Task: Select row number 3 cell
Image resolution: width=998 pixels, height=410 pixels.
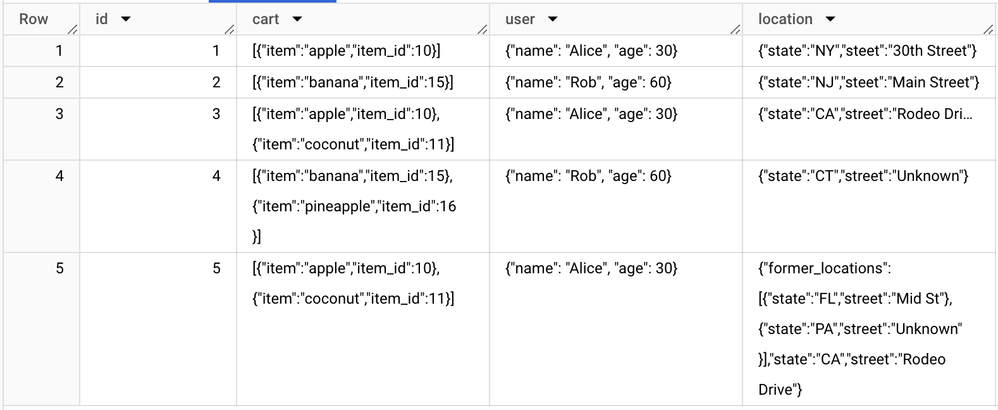Action: [x=41, y=129]
